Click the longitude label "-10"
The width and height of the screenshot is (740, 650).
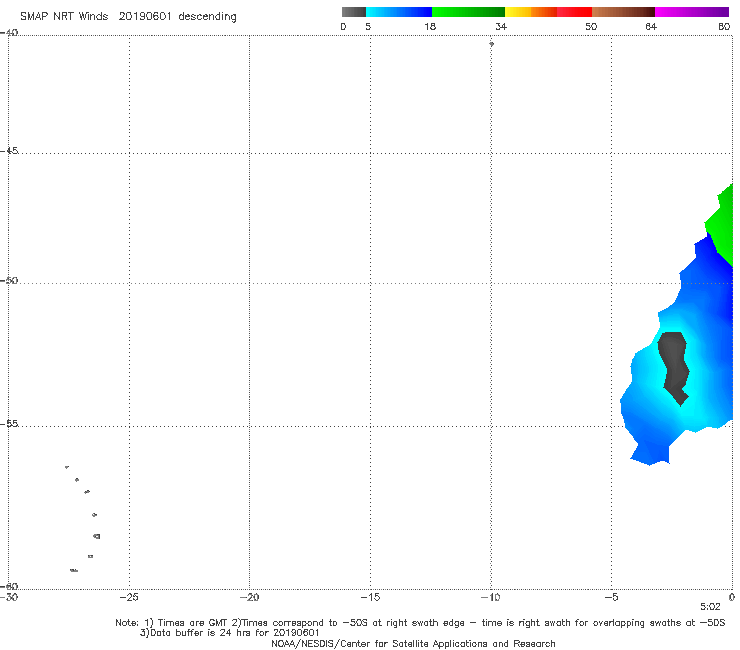[x=490, y=597]
